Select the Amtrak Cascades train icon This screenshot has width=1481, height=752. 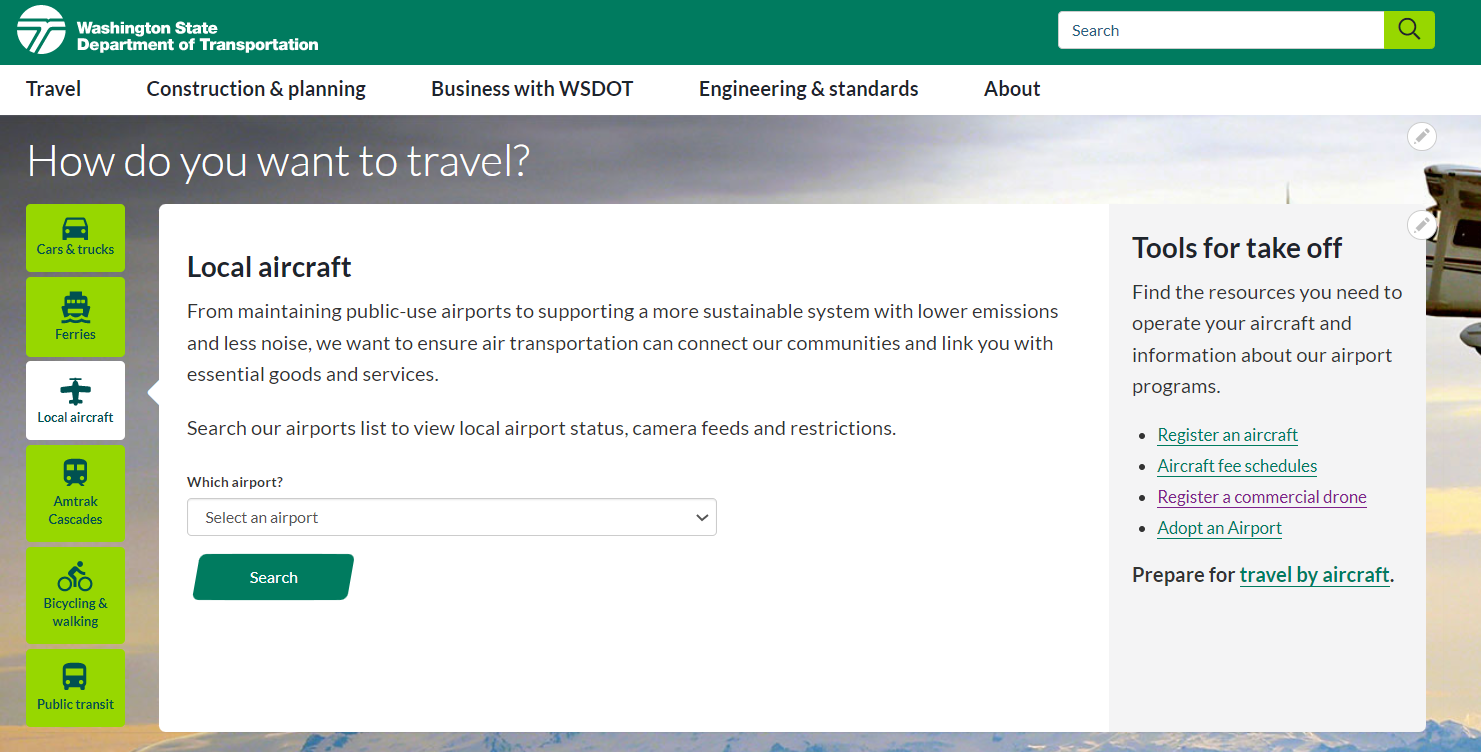click(x=75, y=472)
